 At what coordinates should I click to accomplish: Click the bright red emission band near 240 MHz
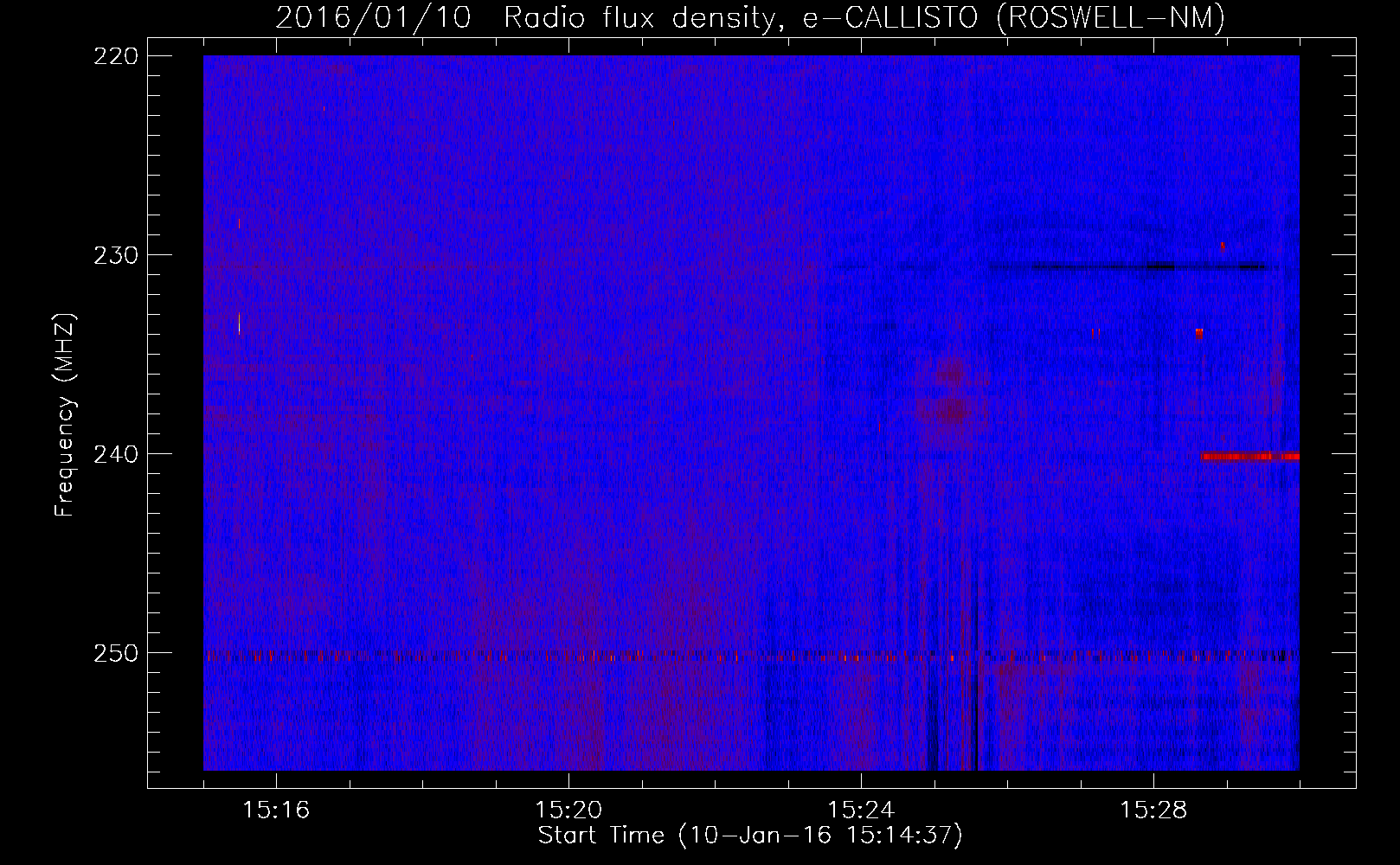(x=1249, y=457)
